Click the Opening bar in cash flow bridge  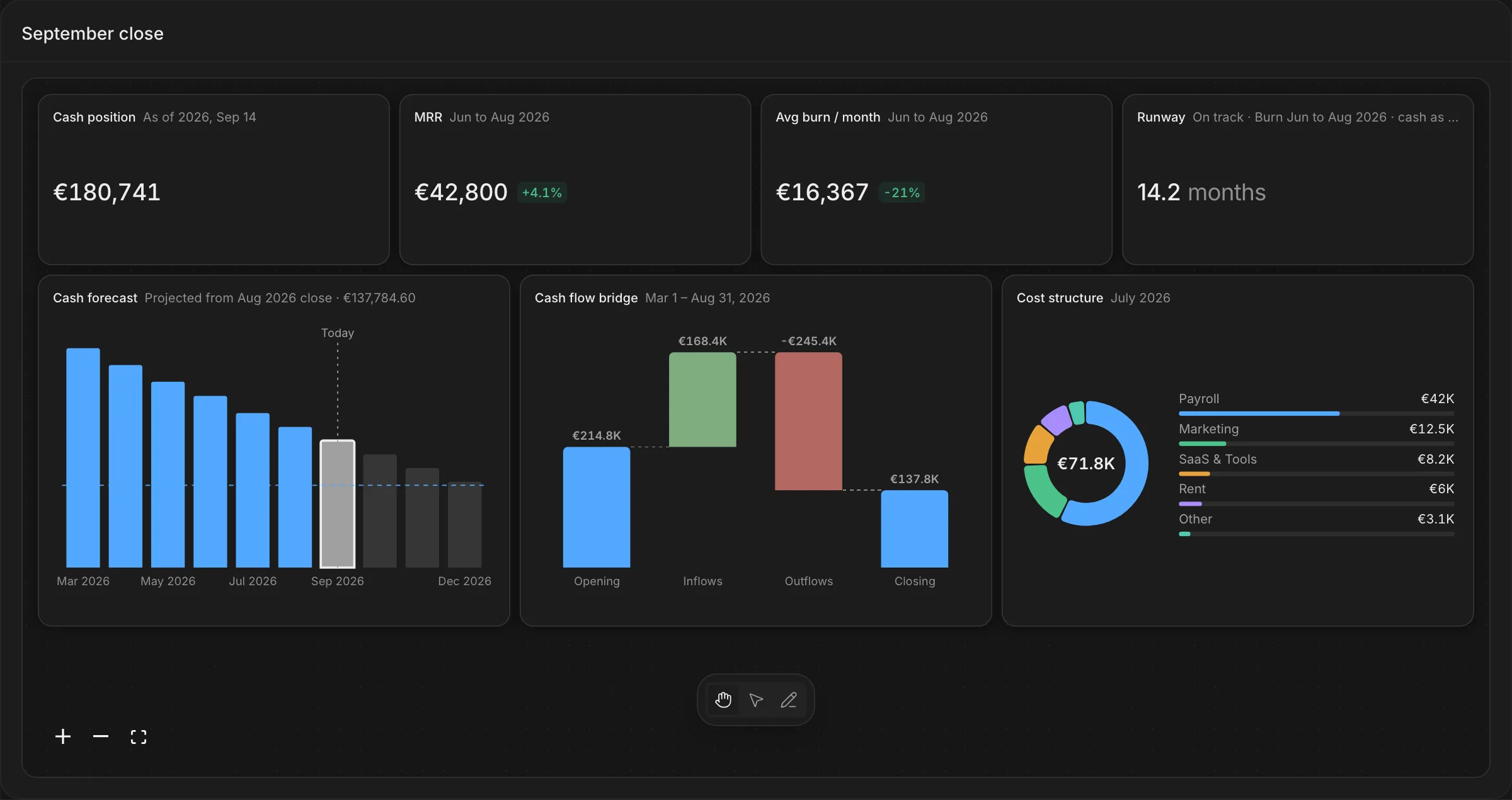[597, 507]
